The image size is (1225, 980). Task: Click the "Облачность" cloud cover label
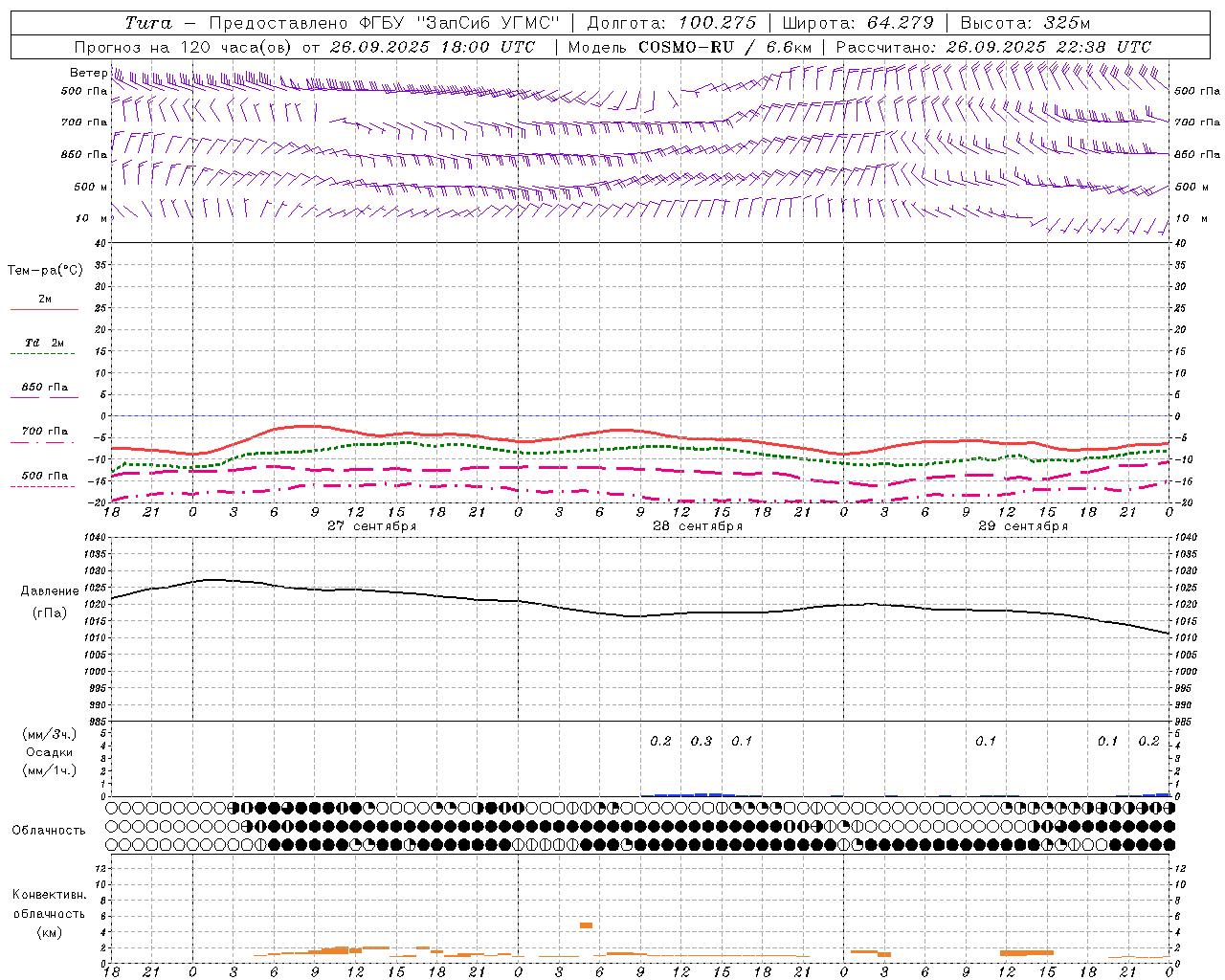click(49, 830)
